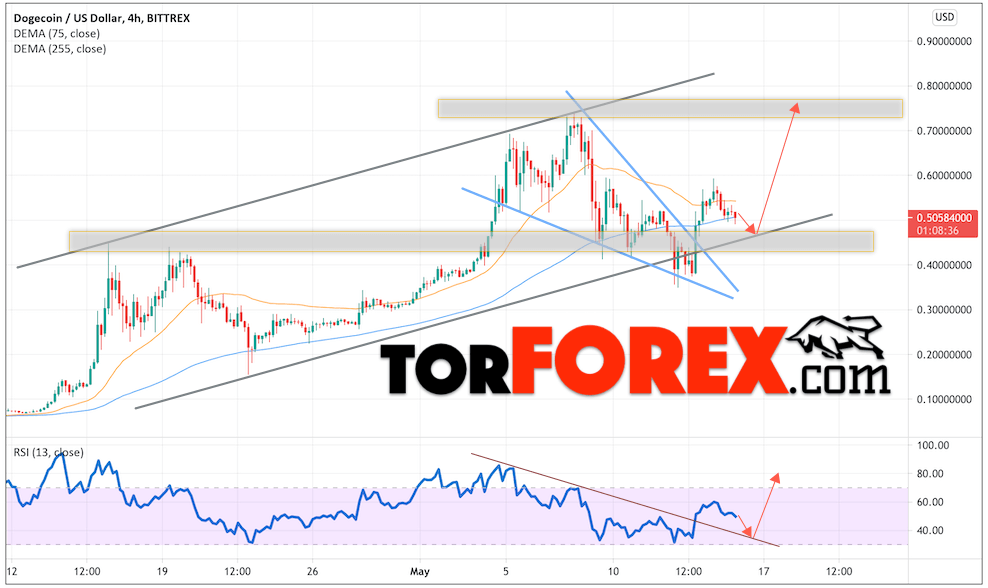The width and height of the screenshot is (988, 588).
Task: Click the RSI 100.00 scale label
Action: 933,445
